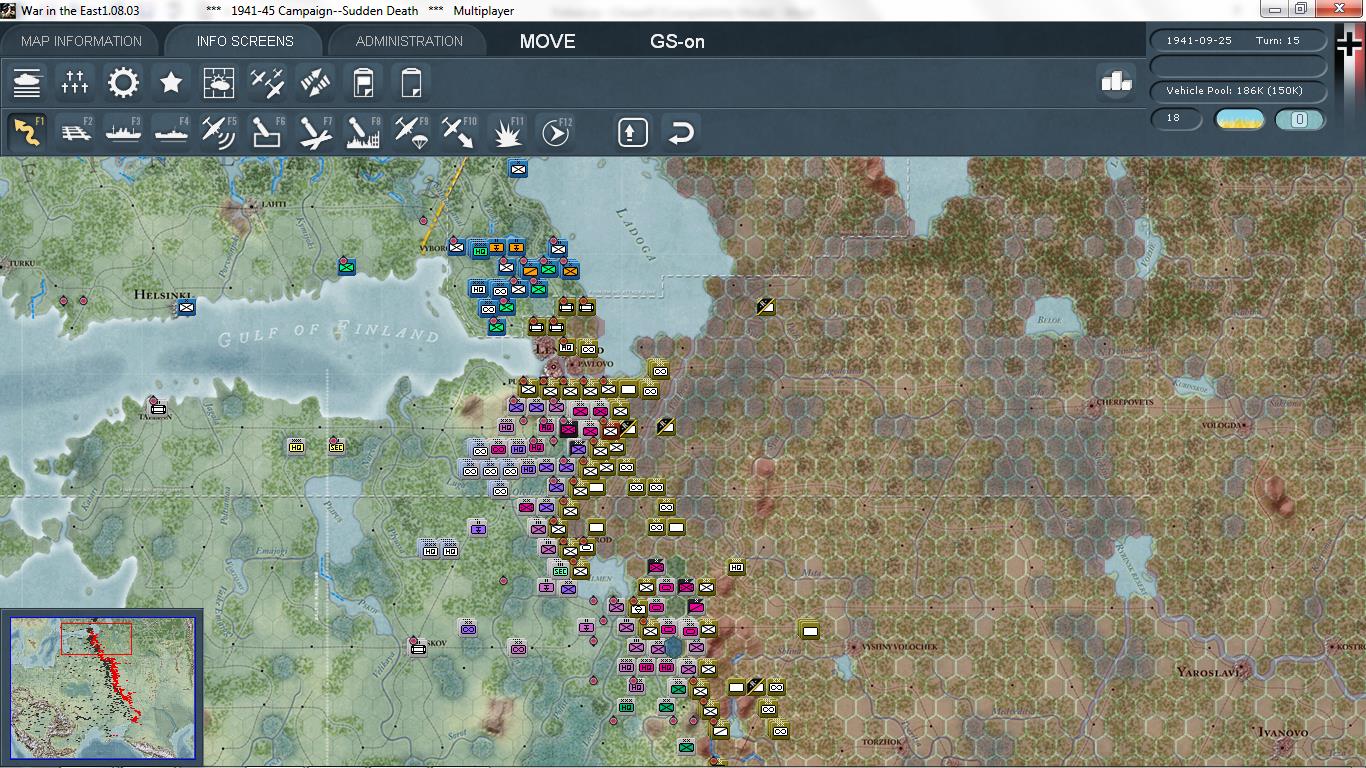The width and height of the screenshot is (1366, 768).
Task: Click the weather condition sky pill
Action: tap(1240, 119)
